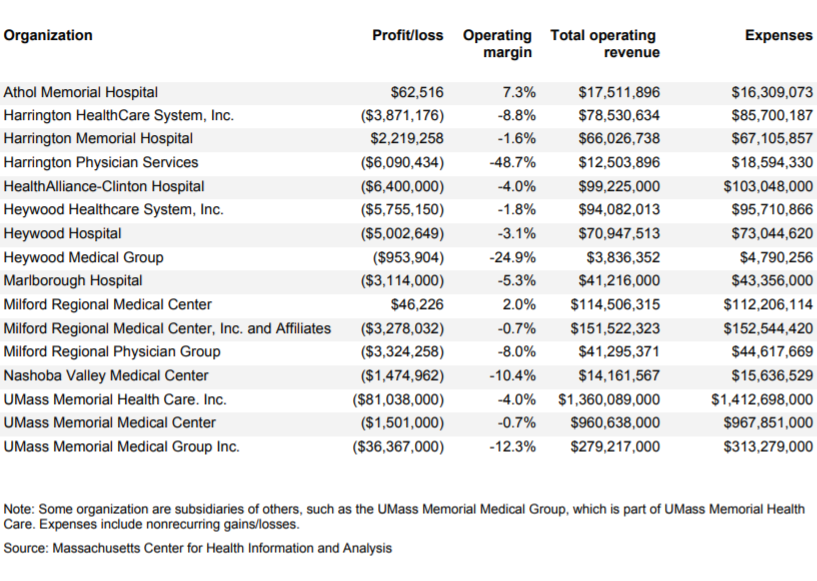
Task: Click the Profit/loss column header
Action: 407,36
